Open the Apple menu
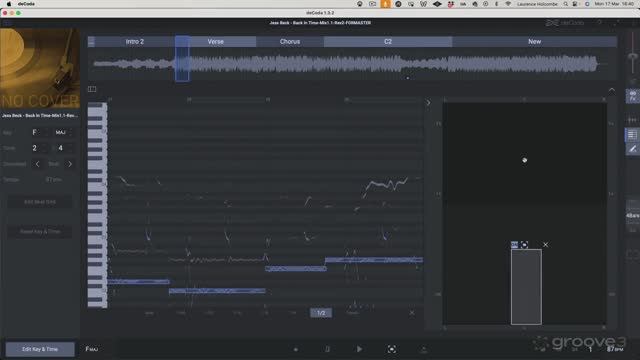The image size is (640, 360). pos(9,4)
